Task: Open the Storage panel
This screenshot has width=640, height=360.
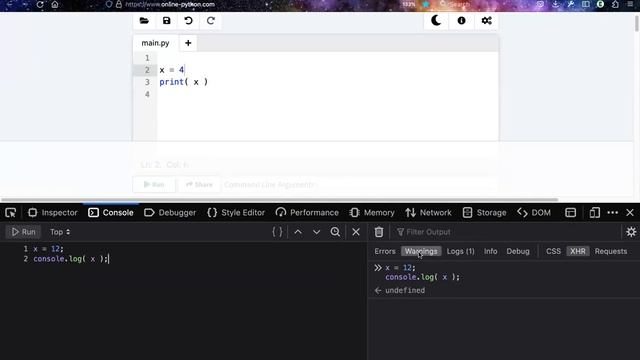Action: 484,213
